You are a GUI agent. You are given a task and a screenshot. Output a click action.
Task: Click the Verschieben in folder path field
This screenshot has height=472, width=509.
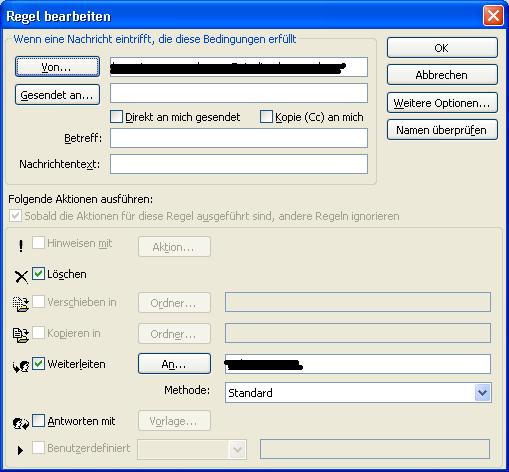(358, 302)
